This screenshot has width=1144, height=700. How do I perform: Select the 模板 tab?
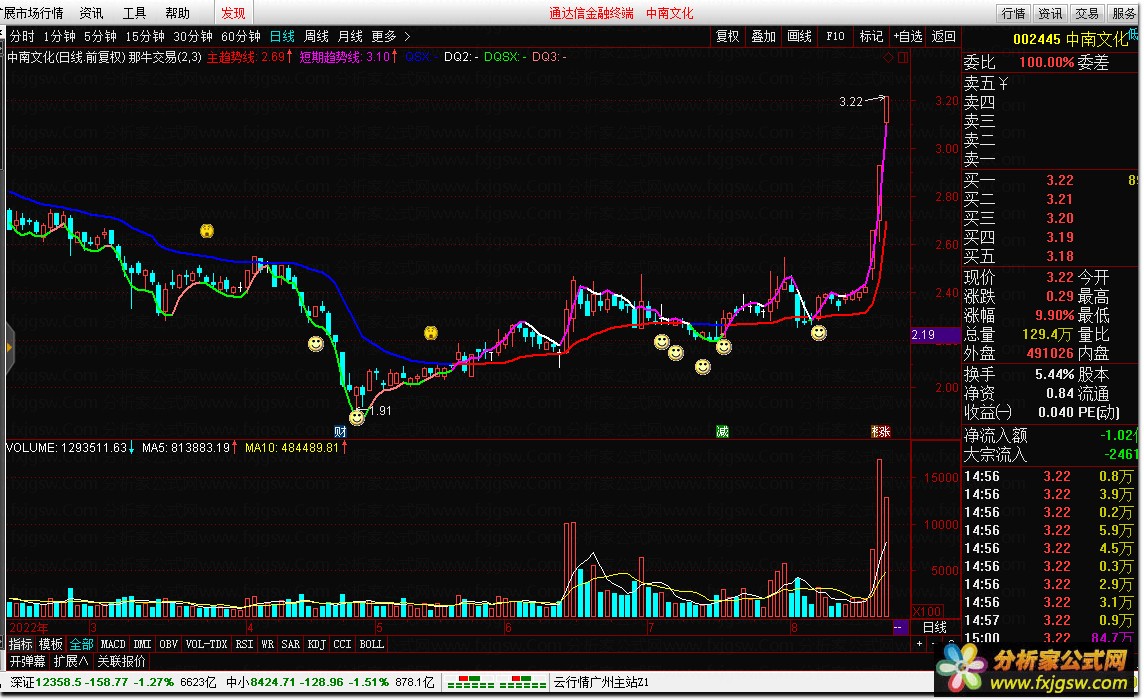(50, 644)
